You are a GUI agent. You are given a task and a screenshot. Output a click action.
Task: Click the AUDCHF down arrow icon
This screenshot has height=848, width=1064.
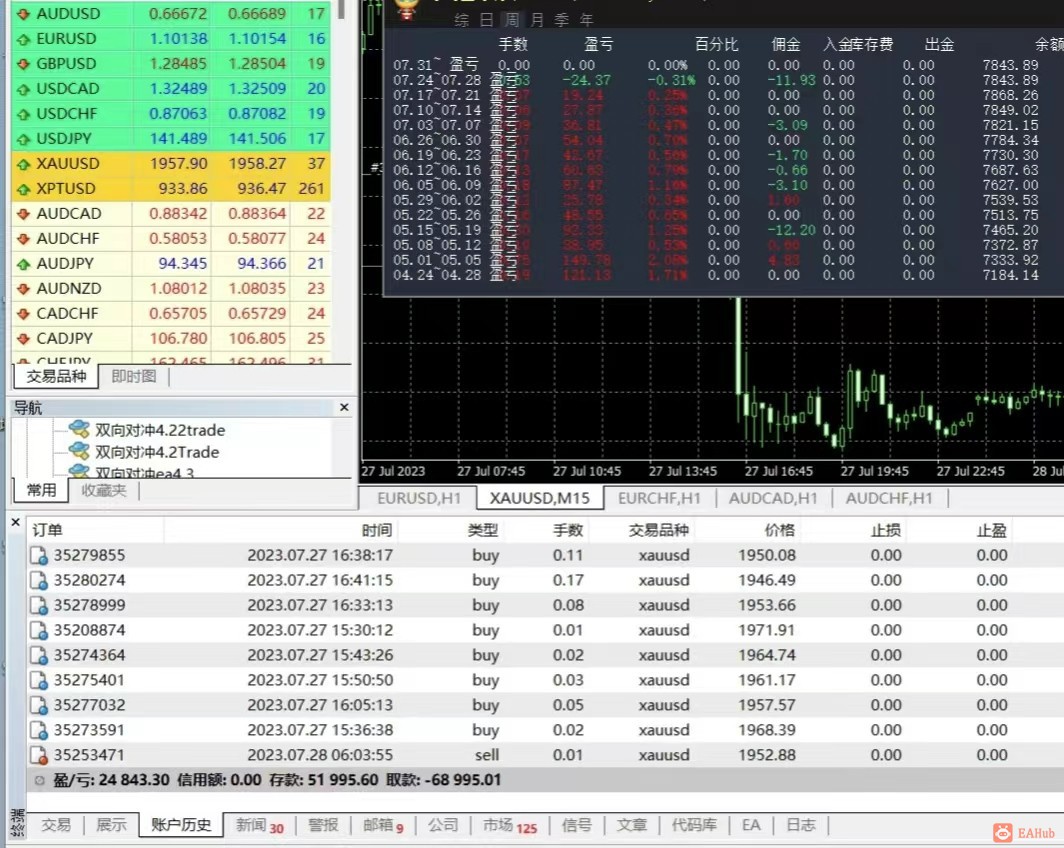pos(24,239)
